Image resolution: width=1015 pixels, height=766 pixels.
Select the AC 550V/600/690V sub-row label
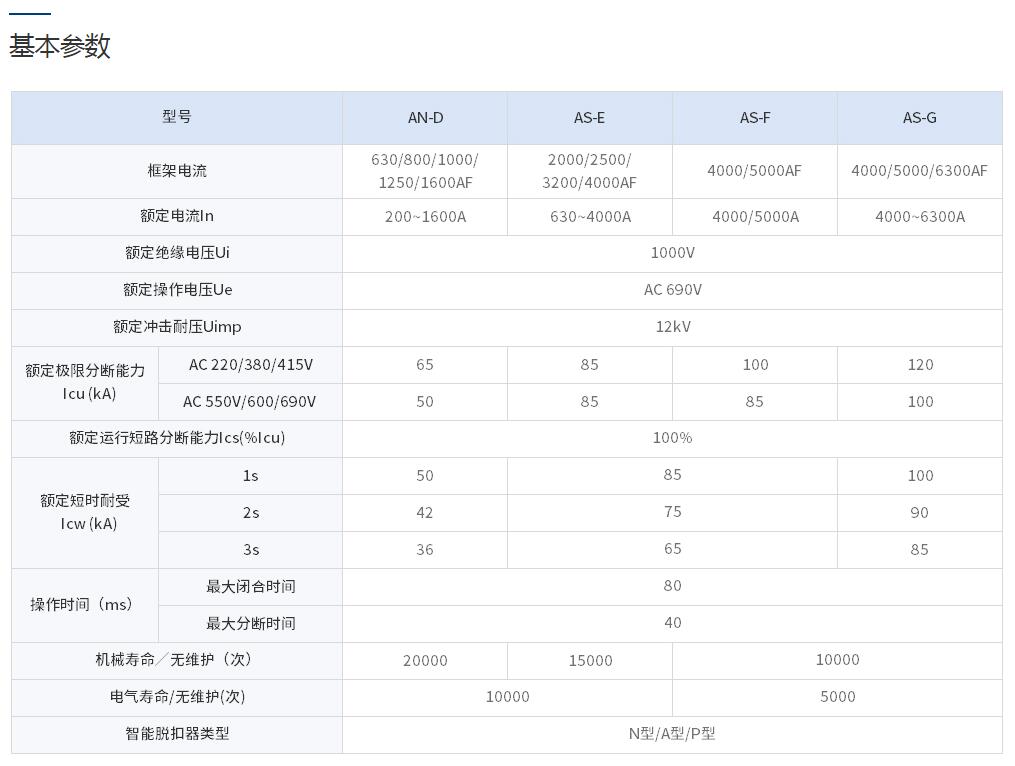[250, 402]
